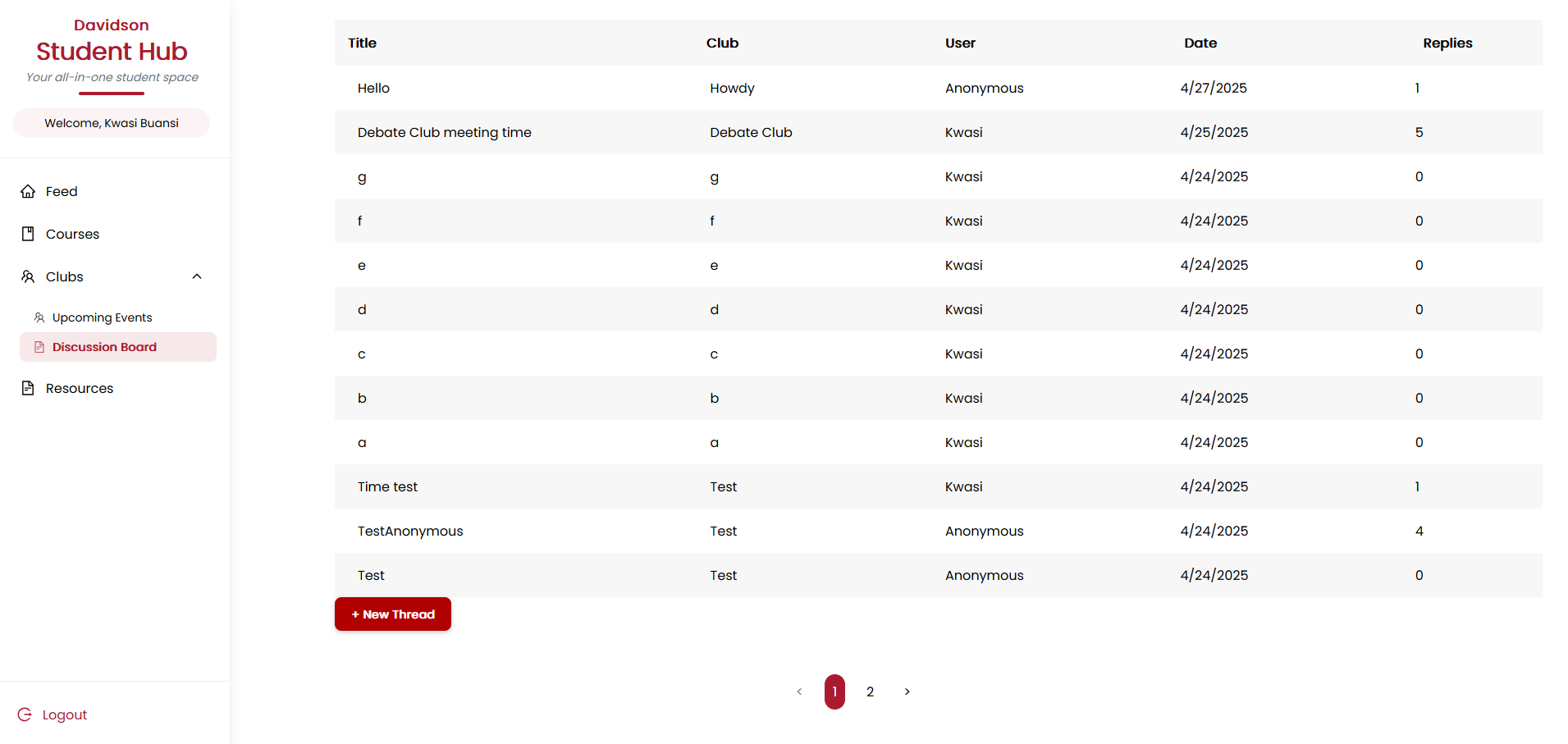
Task: Click the Discussion Board document icon
Action: click(39, 347)
